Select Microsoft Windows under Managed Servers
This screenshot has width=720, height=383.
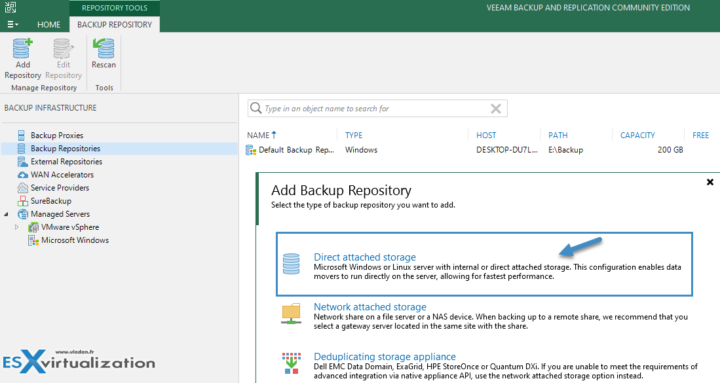[x=75, y=240]
